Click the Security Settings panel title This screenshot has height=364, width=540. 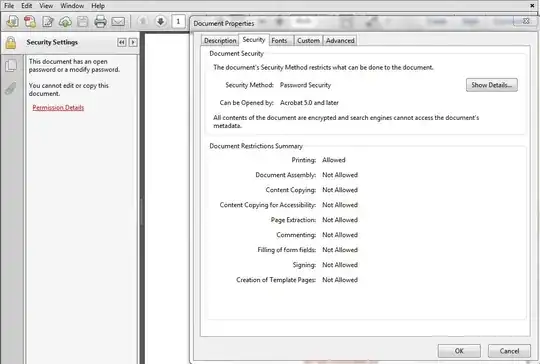click(x=52, y=42)
